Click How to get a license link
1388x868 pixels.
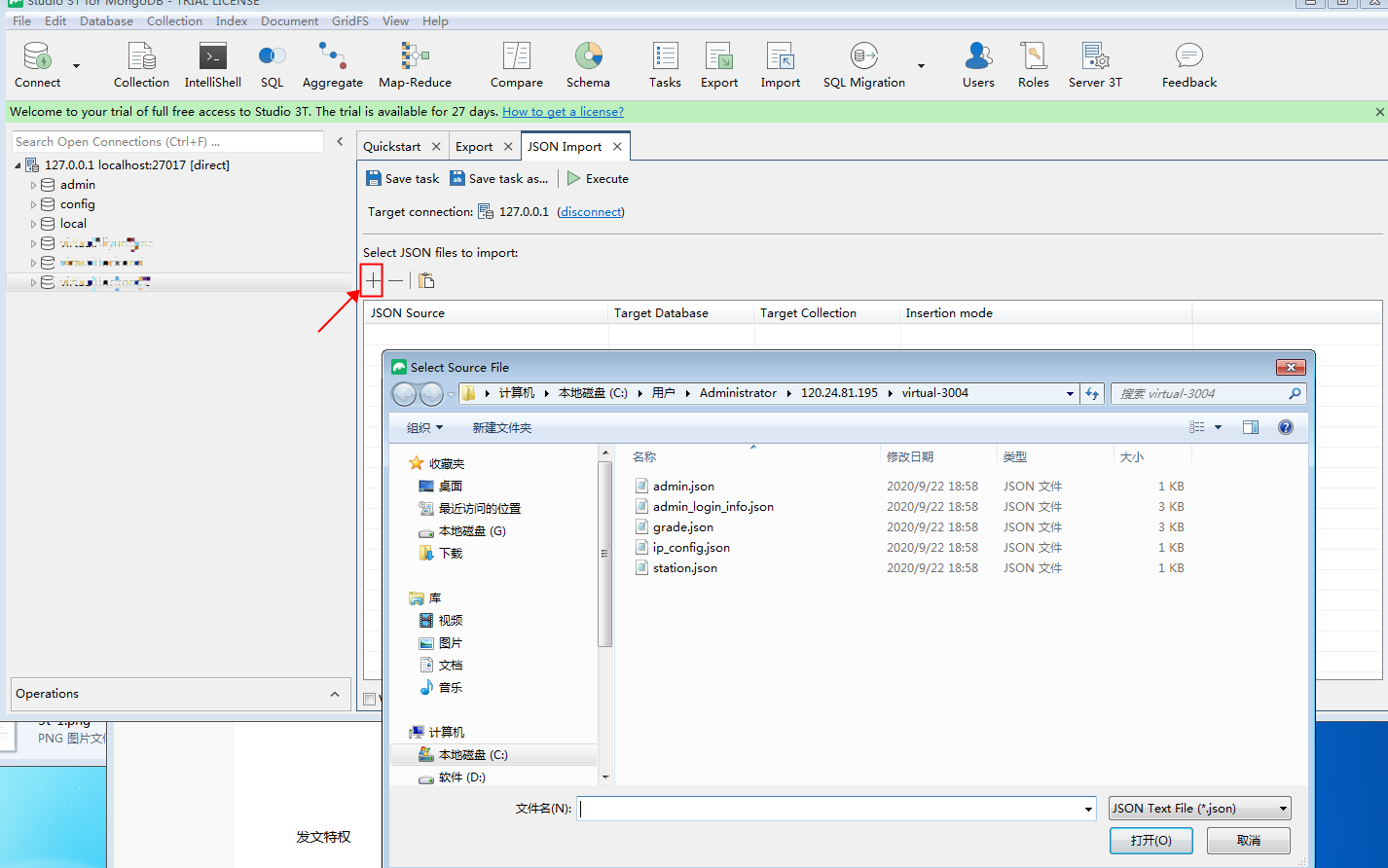(563, 112)
